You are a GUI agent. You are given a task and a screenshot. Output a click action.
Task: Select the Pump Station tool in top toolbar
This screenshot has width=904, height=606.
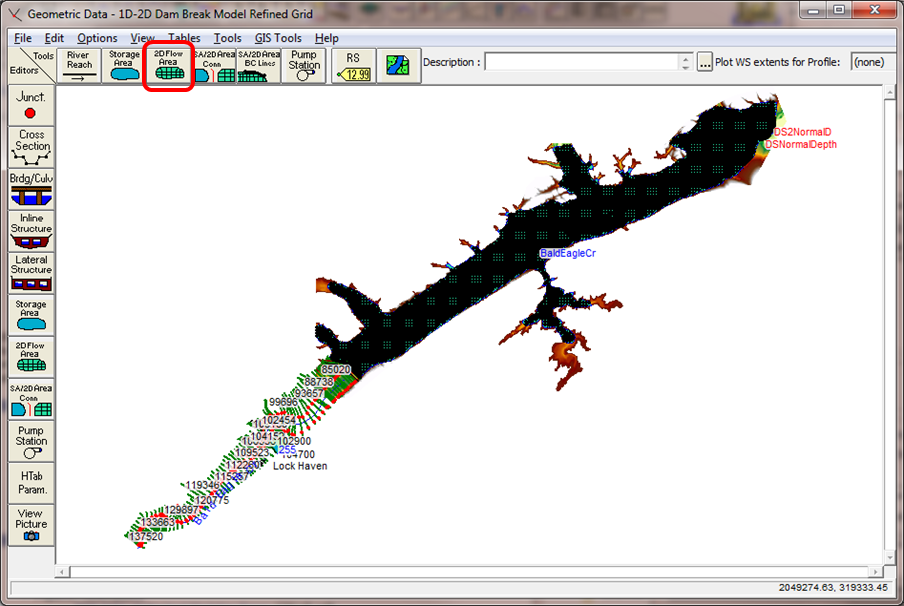304,66
